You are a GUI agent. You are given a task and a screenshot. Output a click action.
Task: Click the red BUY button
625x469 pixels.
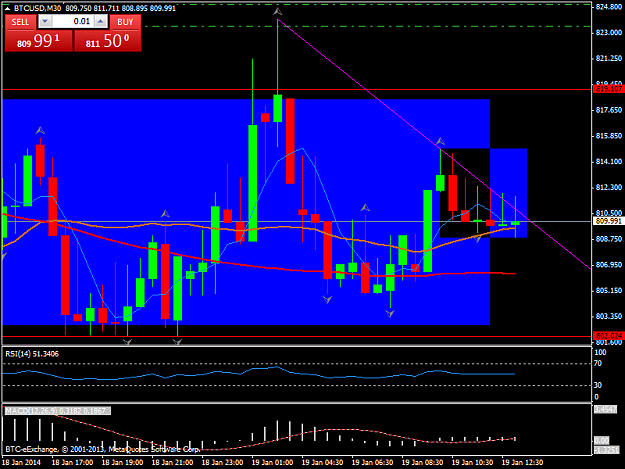pos(125,22)
